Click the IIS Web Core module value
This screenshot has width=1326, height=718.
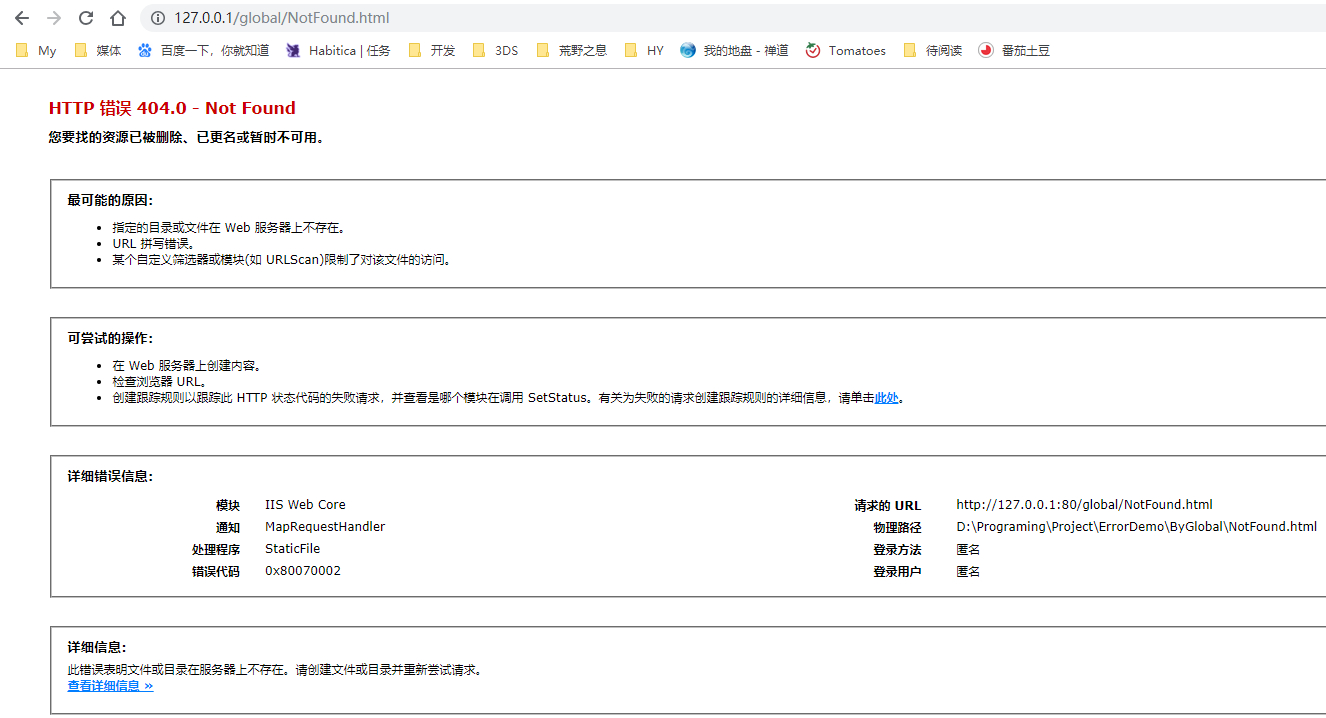[x=305, y=505]
